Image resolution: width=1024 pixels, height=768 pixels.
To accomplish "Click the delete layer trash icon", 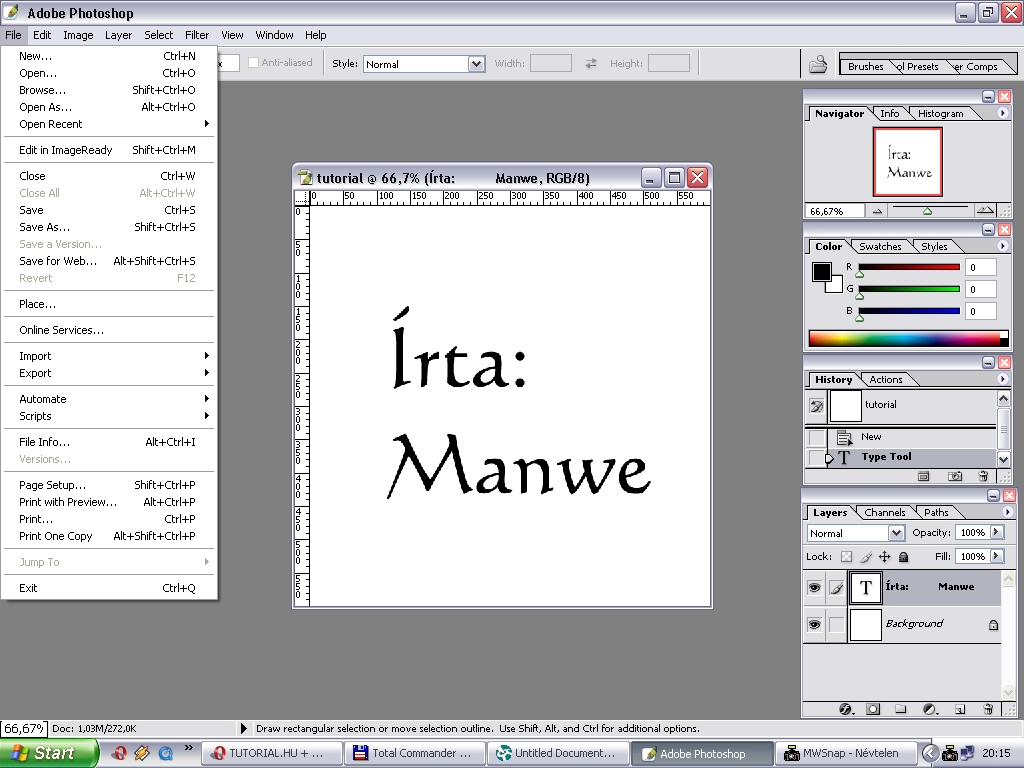I will pos(988,709).
